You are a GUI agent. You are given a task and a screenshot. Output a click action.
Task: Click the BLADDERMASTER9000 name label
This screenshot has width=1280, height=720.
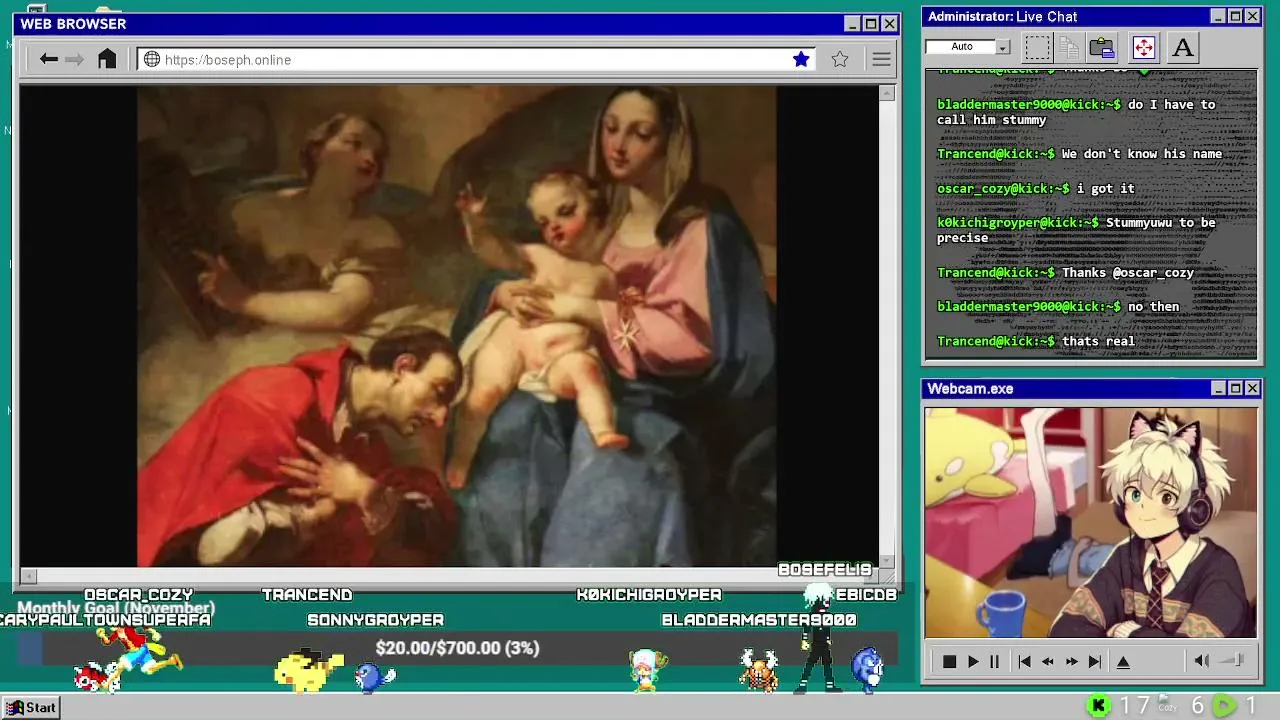[759, 620]
